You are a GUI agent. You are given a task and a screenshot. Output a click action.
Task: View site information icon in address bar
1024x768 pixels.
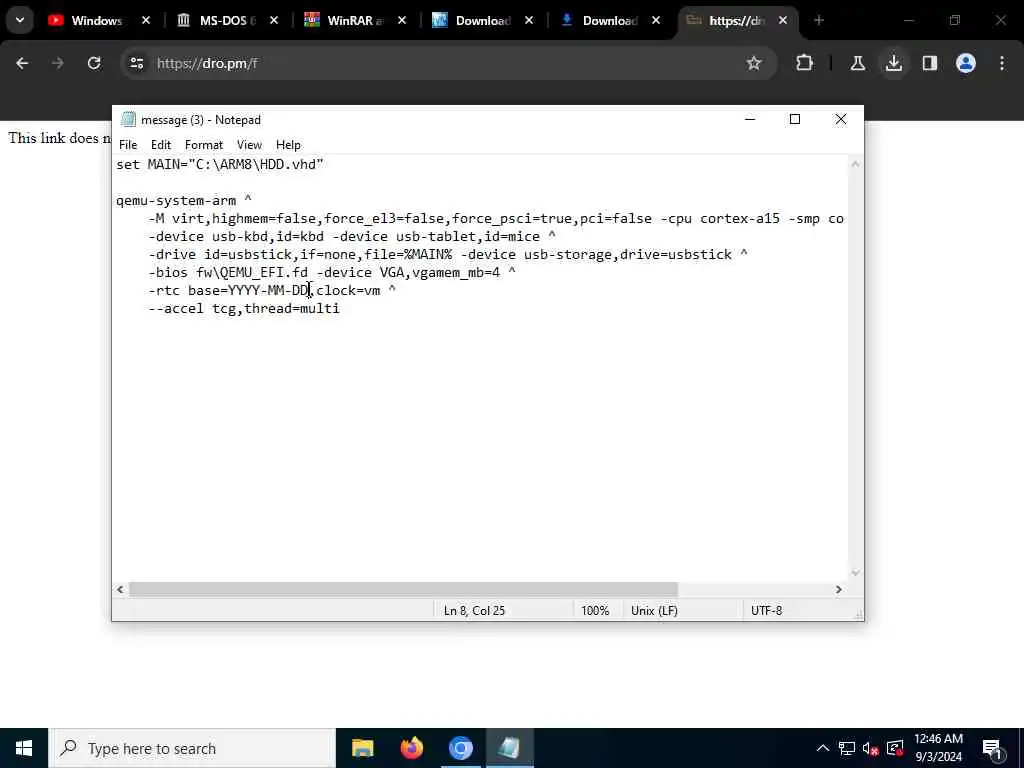(x=136, y=63)
